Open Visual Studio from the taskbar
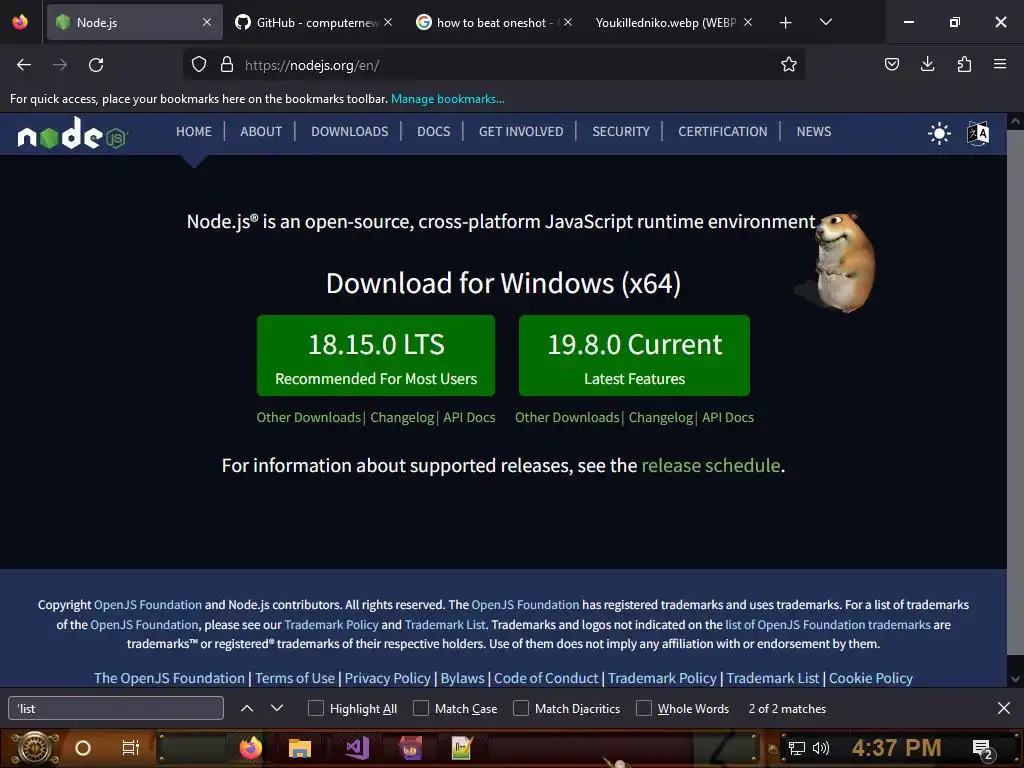The image size is (1024, 768). 357,748
